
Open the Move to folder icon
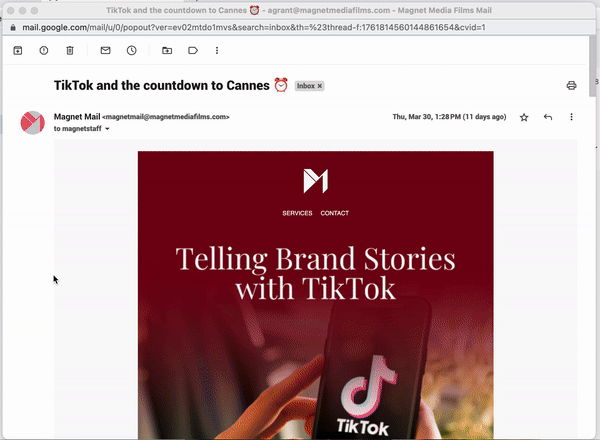click(166, 50)
